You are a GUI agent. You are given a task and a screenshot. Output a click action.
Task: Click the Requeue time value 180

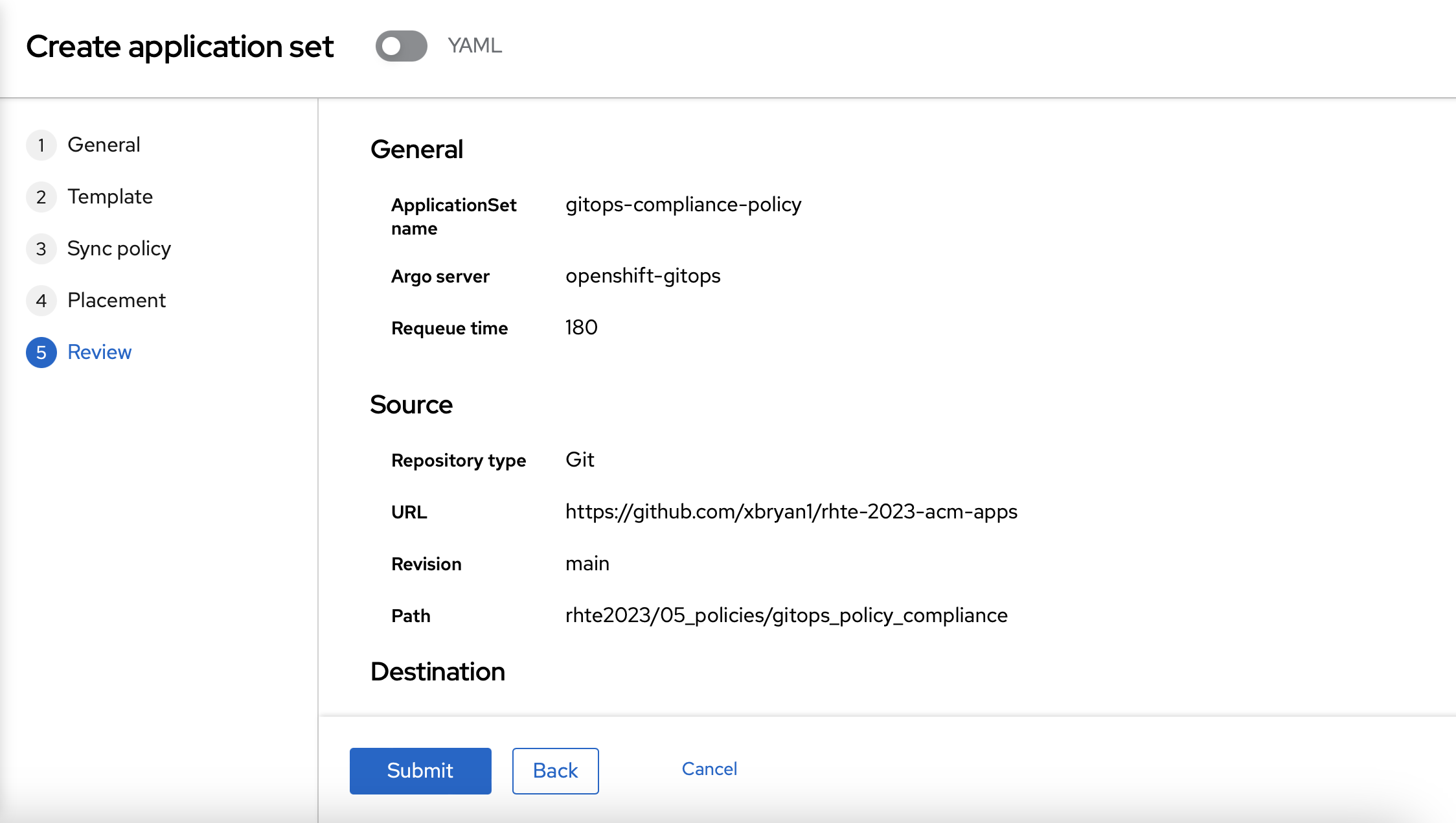[581, 327]
